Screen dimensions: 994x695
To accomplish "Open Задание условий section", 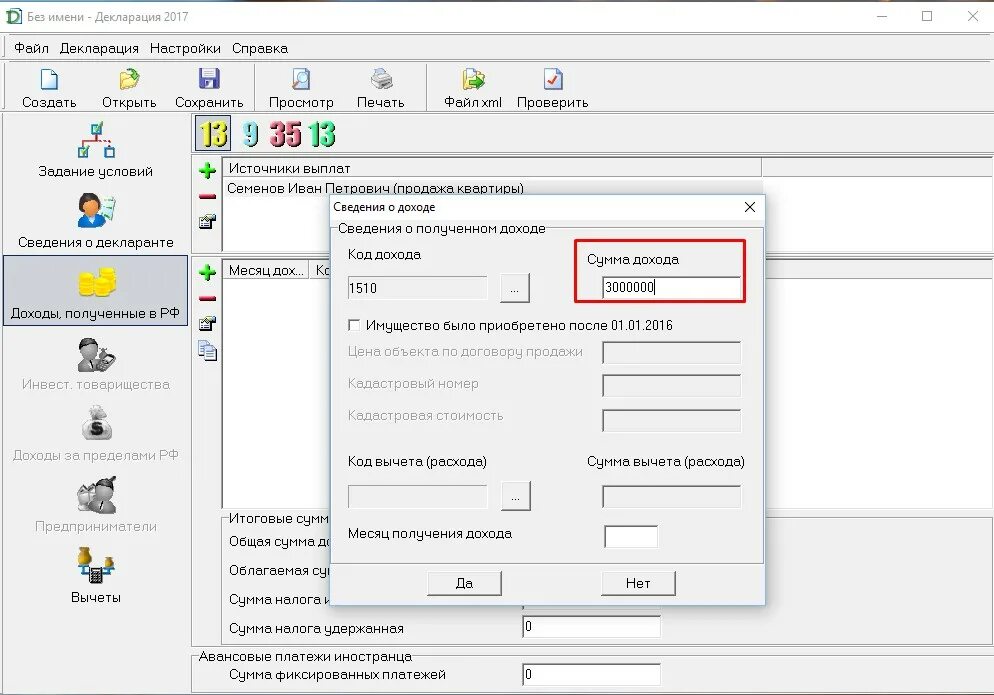I will click(x=95, y=150).
